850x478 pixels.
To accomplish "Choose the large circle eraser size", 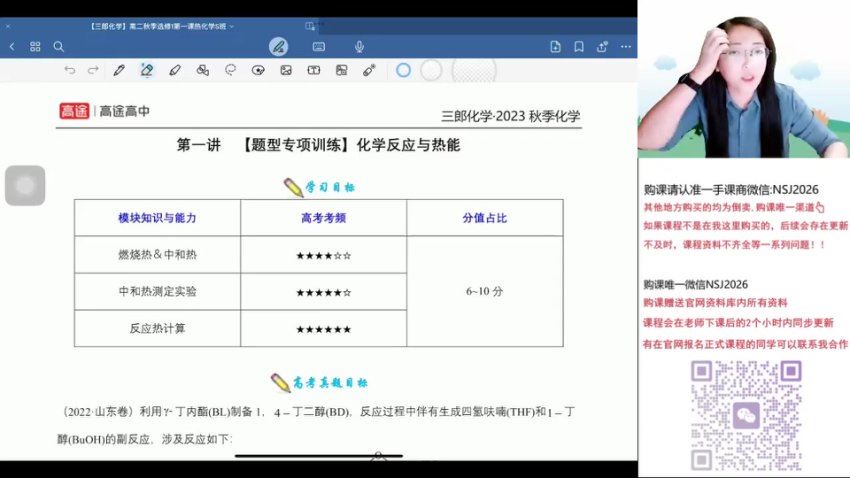I will point(474,70).
